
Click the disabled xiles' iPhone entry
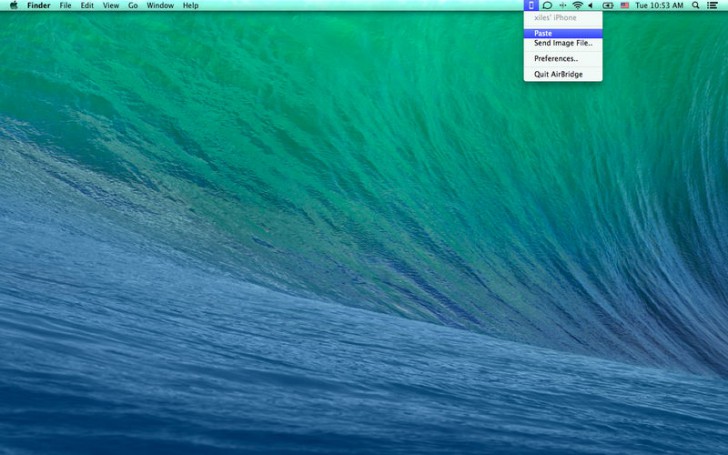[x=563, y=18]
